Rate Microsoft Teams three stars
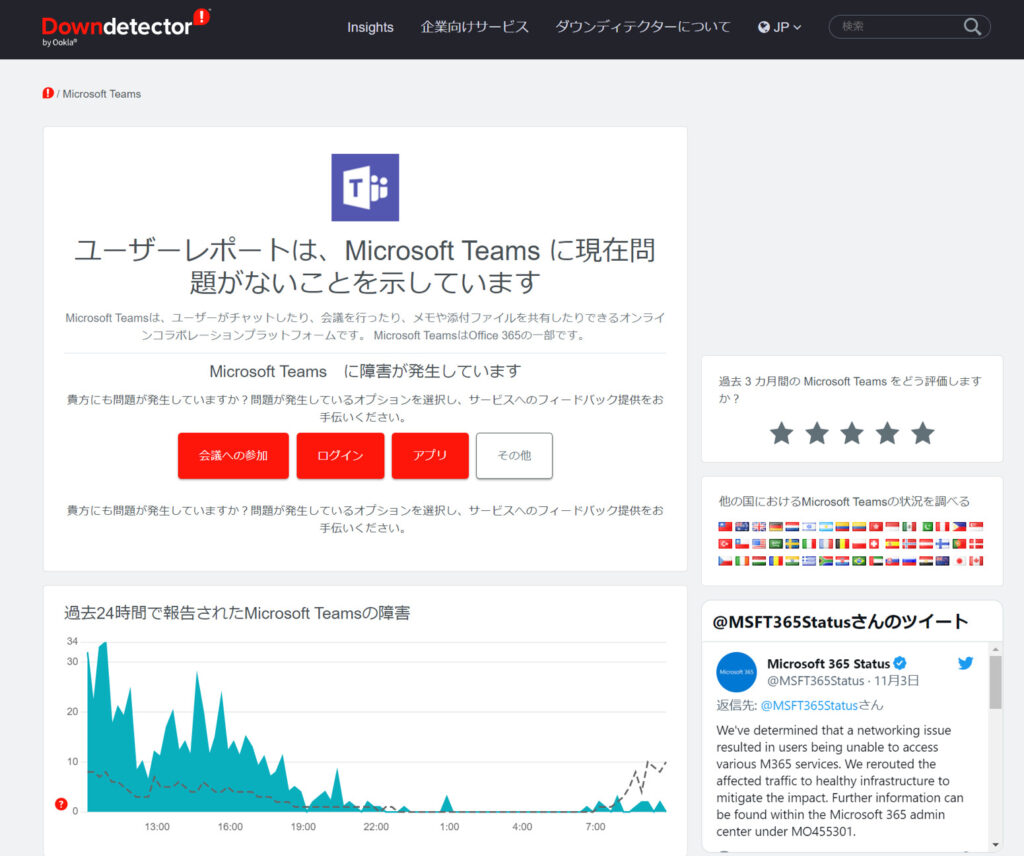Image resolution: width=1024 pixels, height=856 pixels. 852,433
